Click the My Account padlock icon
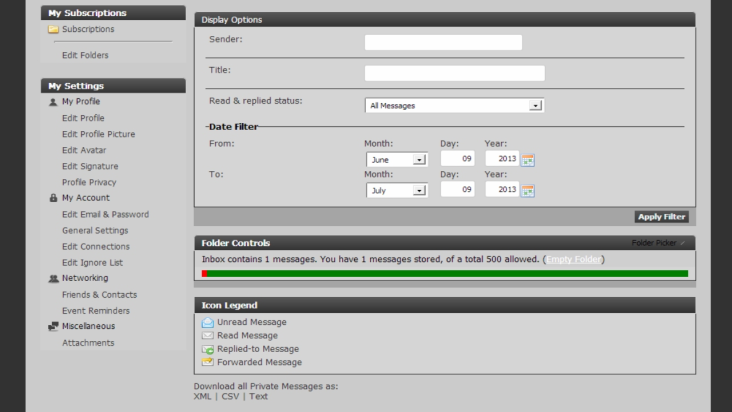 [53, 198]
